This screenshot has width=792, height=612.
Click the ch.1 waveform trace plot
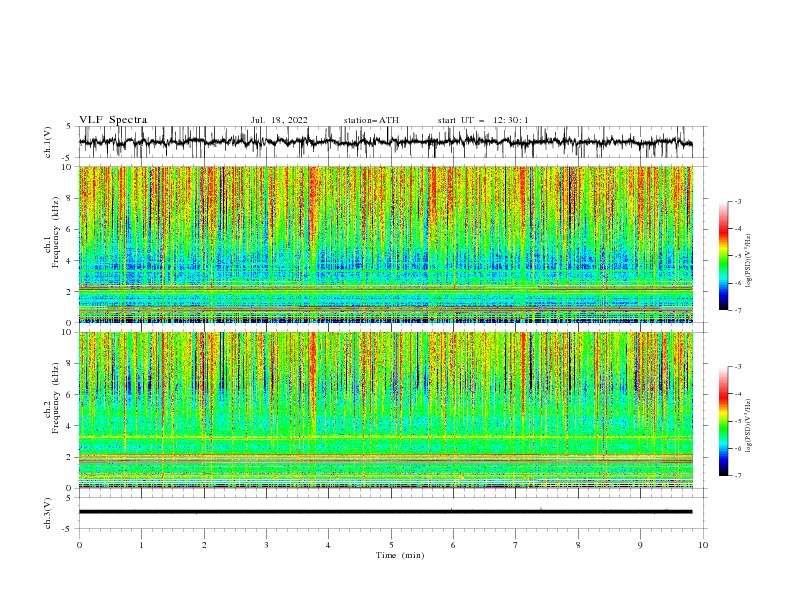[385, 142]
